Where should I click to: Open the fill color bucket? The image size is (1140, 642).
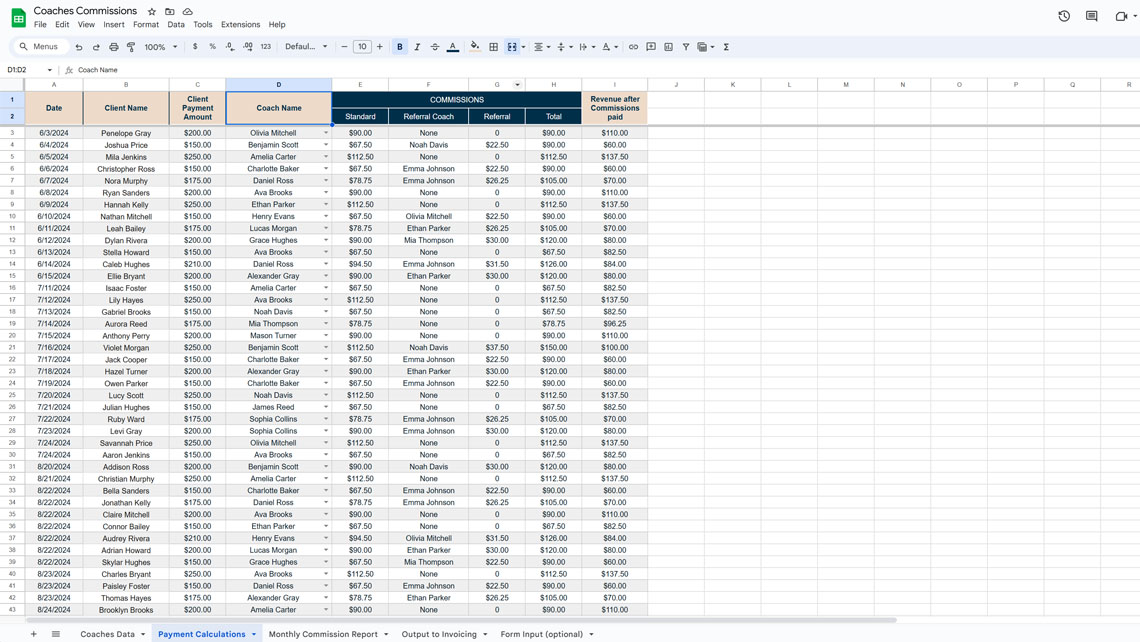tap(475, 47)
